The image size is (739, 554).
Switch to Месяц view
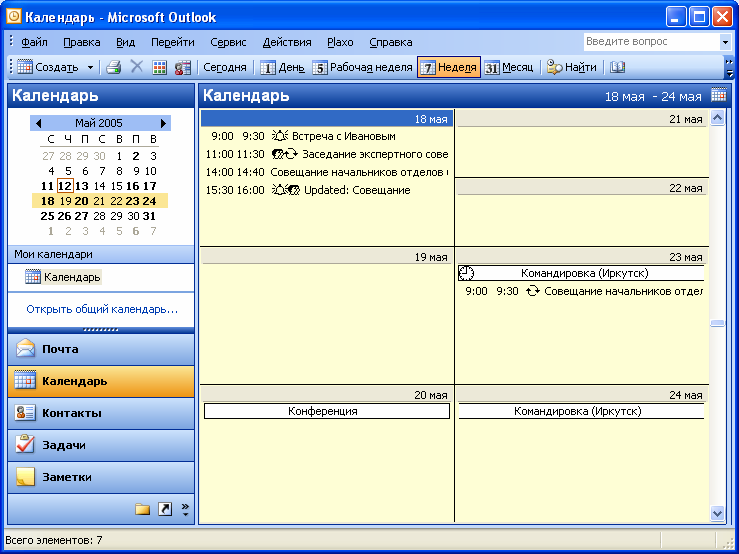(509, 67)
